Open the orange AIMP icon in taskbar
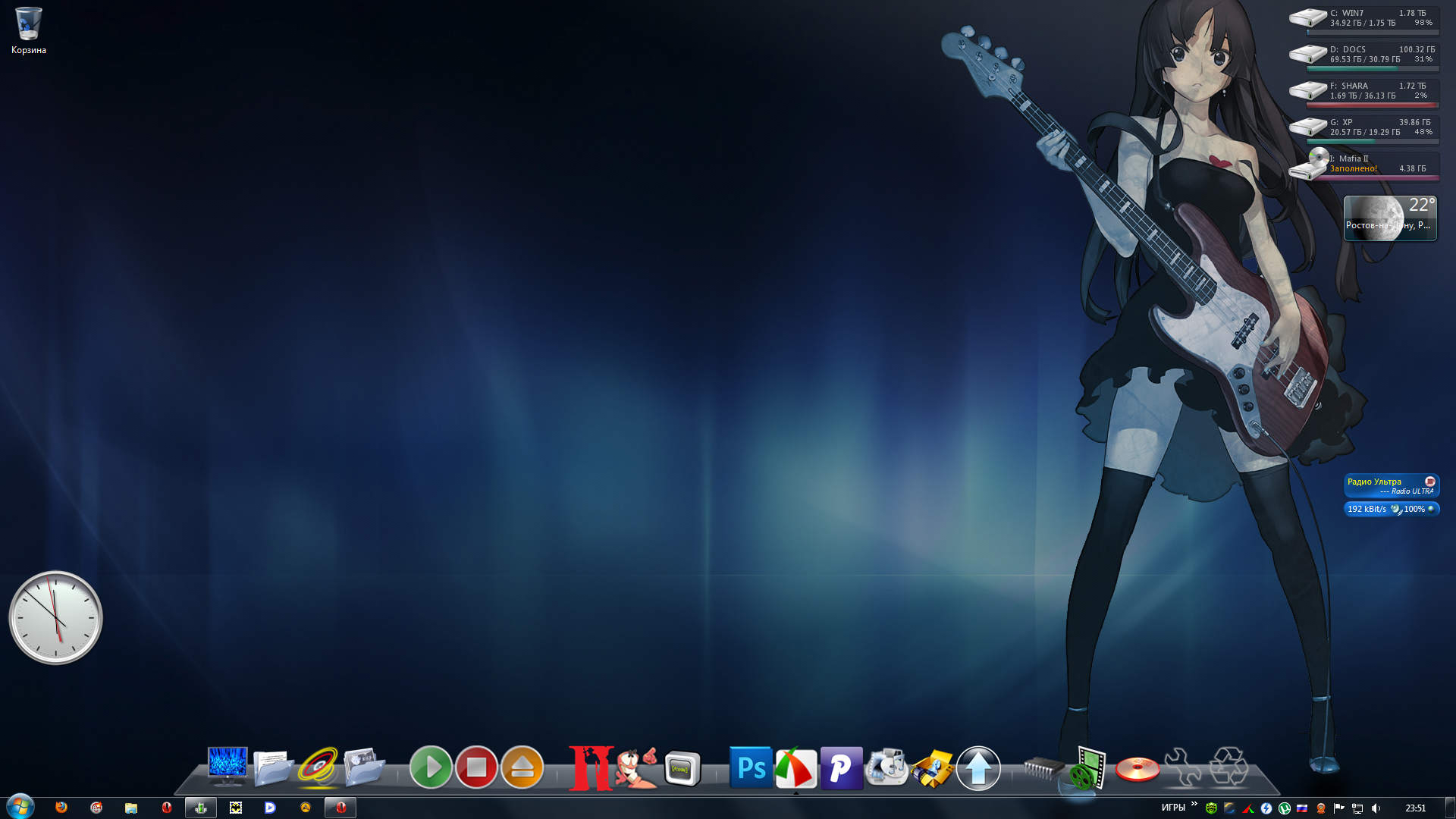The image size is (1456, 819). coord(306,808)
